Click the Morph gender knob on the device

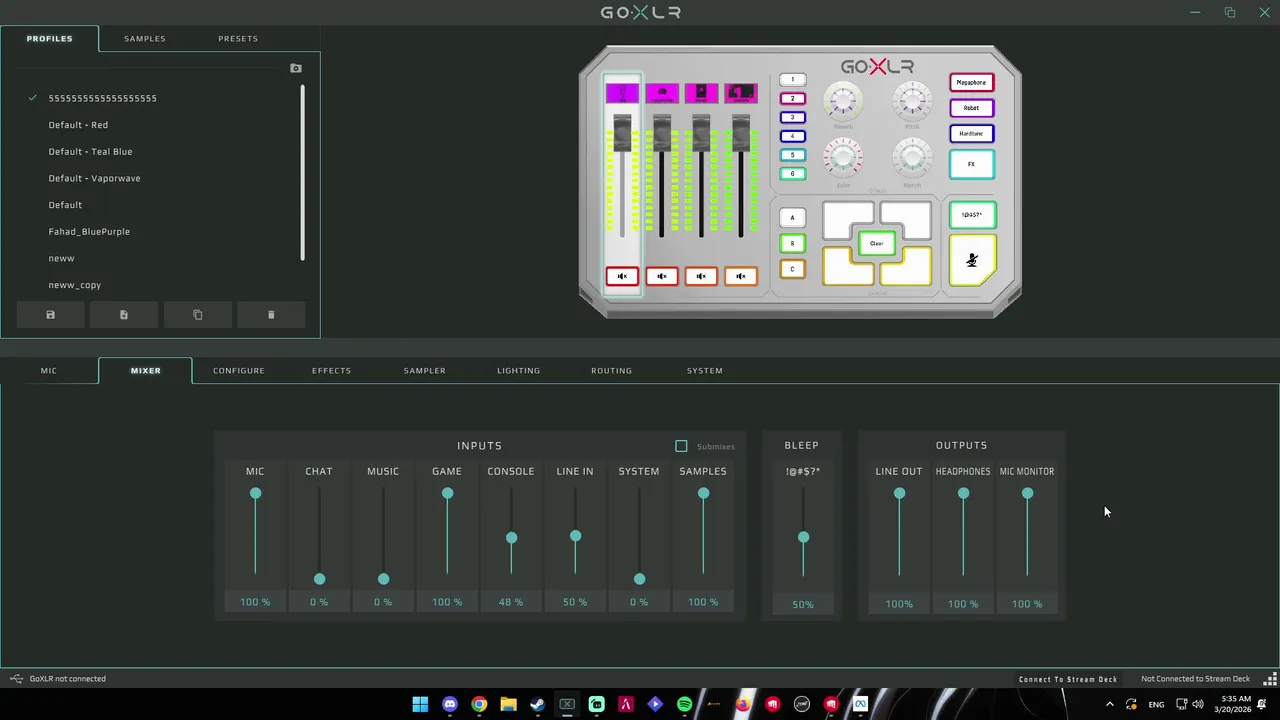(912, 157)
